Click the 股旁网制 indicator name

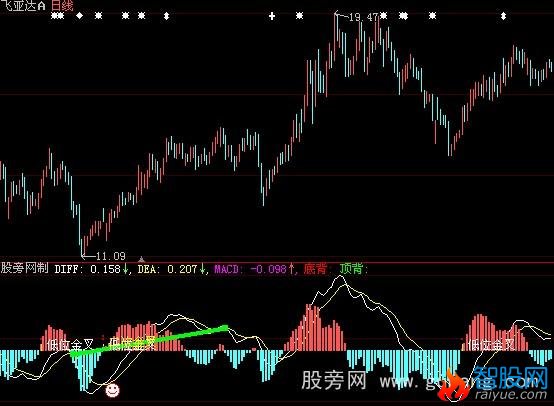point(24,268)
